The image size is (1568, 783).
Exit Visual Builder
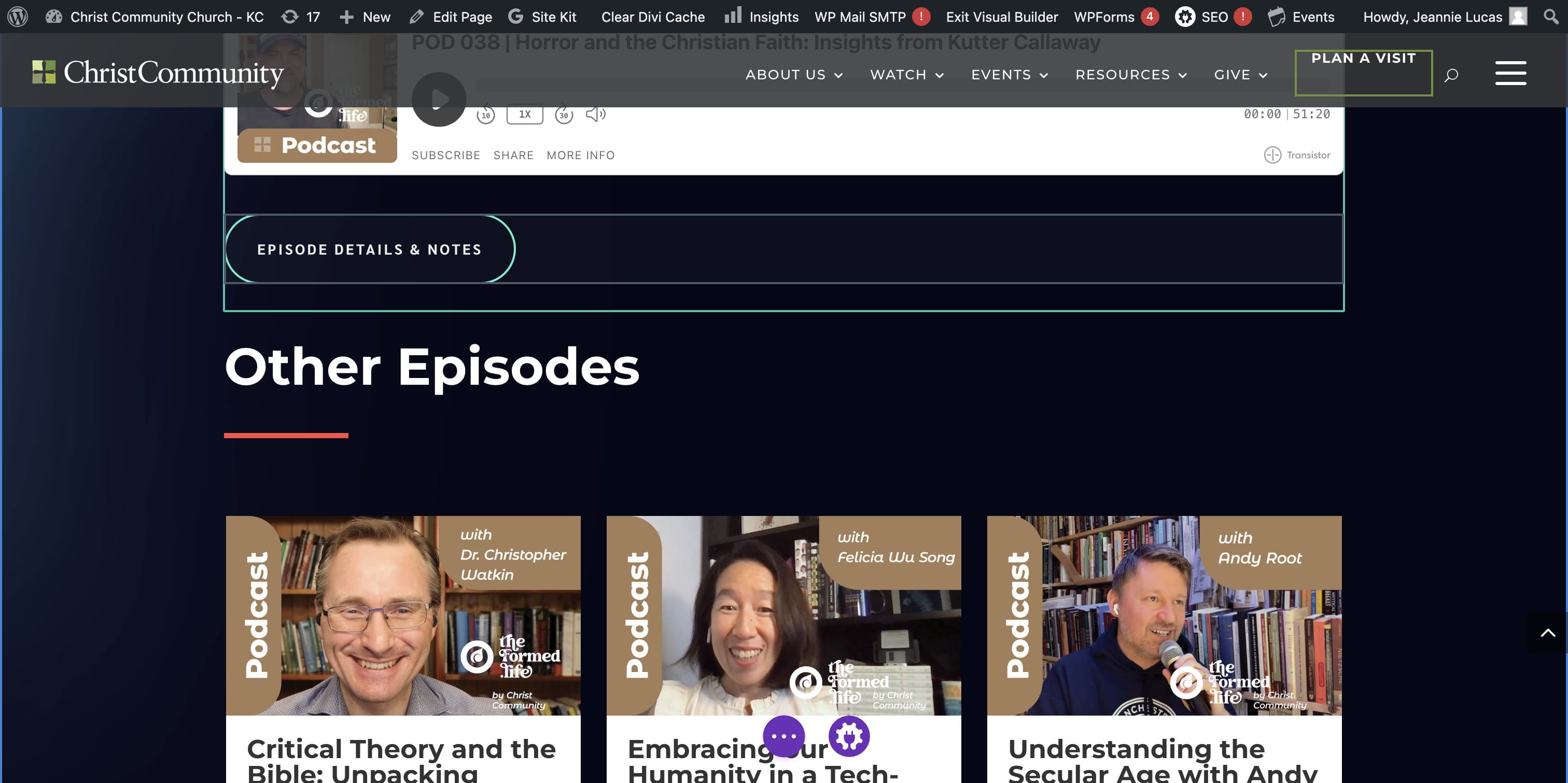[x=1002, y=17]
